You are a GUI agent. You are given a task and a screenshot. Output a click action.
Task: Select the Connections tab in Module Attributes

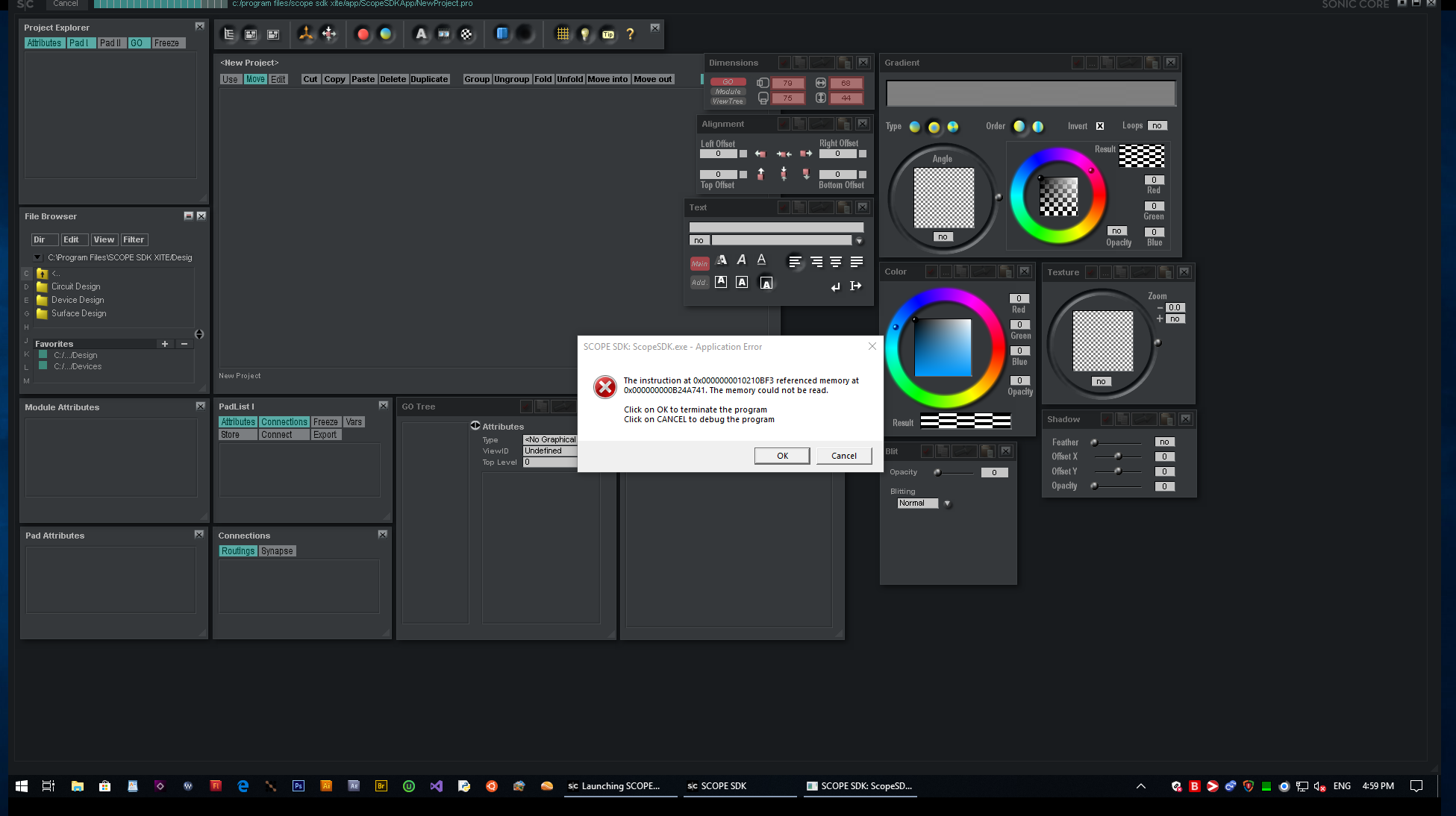284,421
